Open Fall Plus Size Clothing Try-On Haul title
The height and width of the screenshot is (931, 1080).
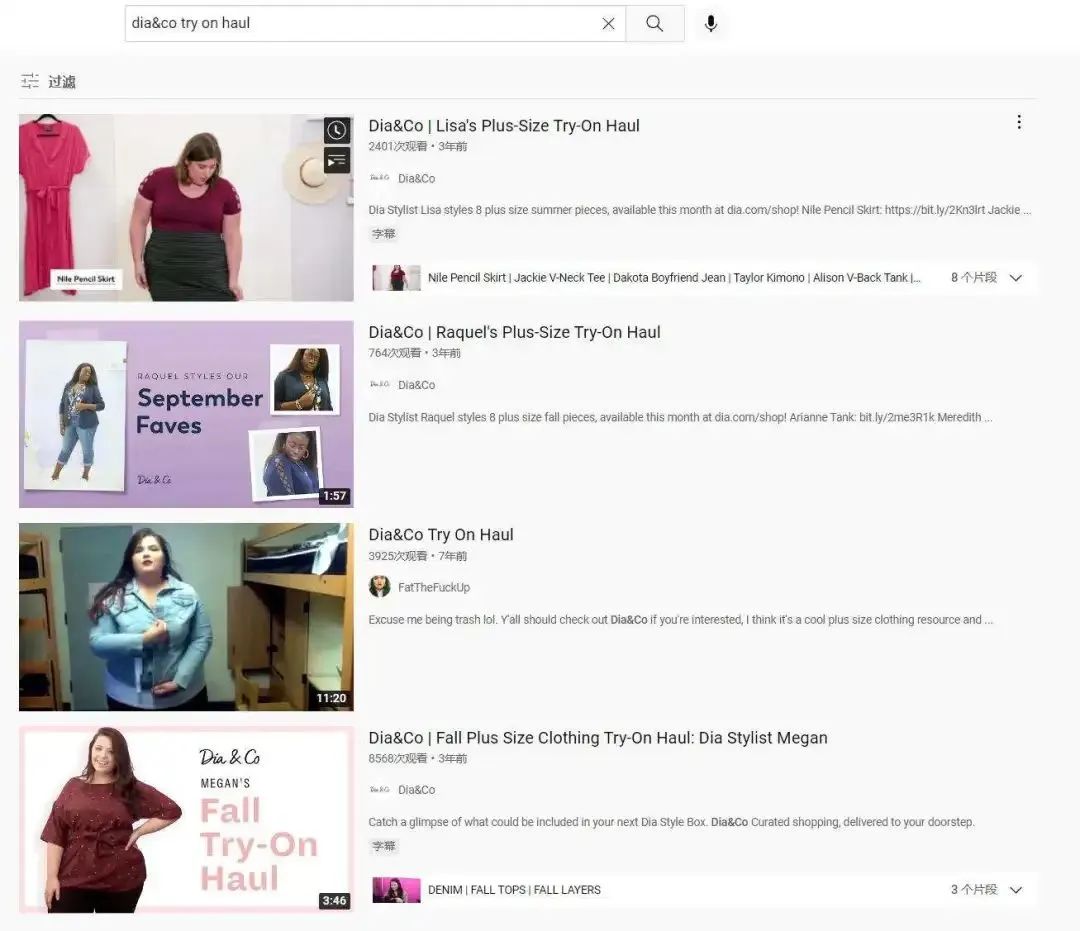(598, 738)
